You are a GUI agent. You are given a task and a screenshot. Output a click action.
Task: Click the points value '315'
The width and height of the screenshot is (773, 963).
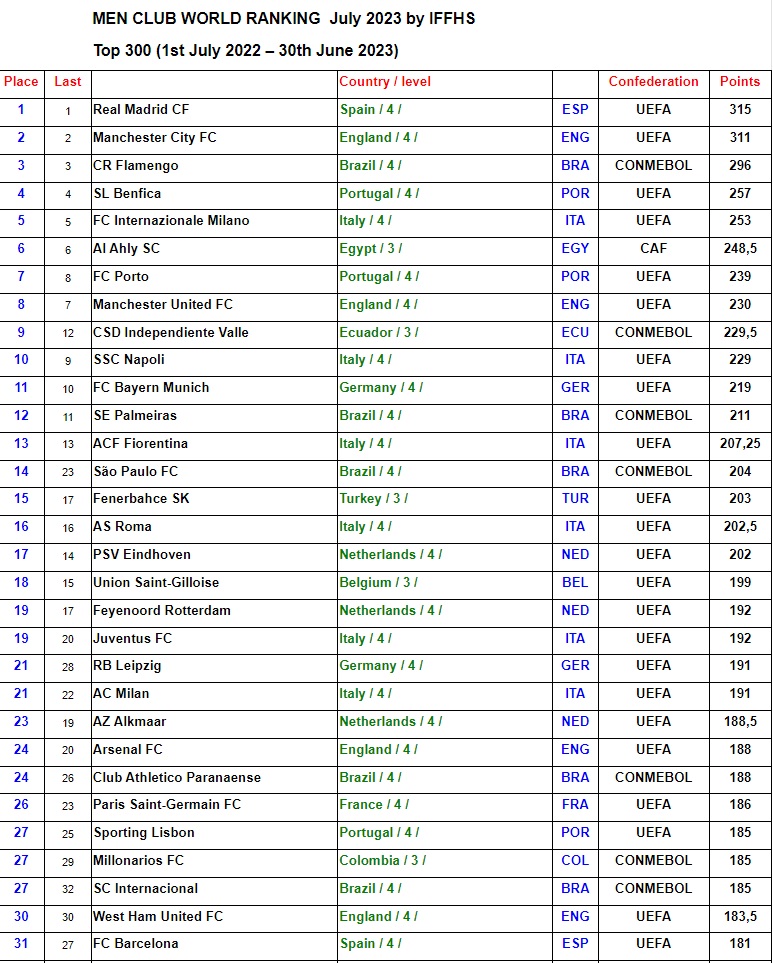click(x=740, y=109)
